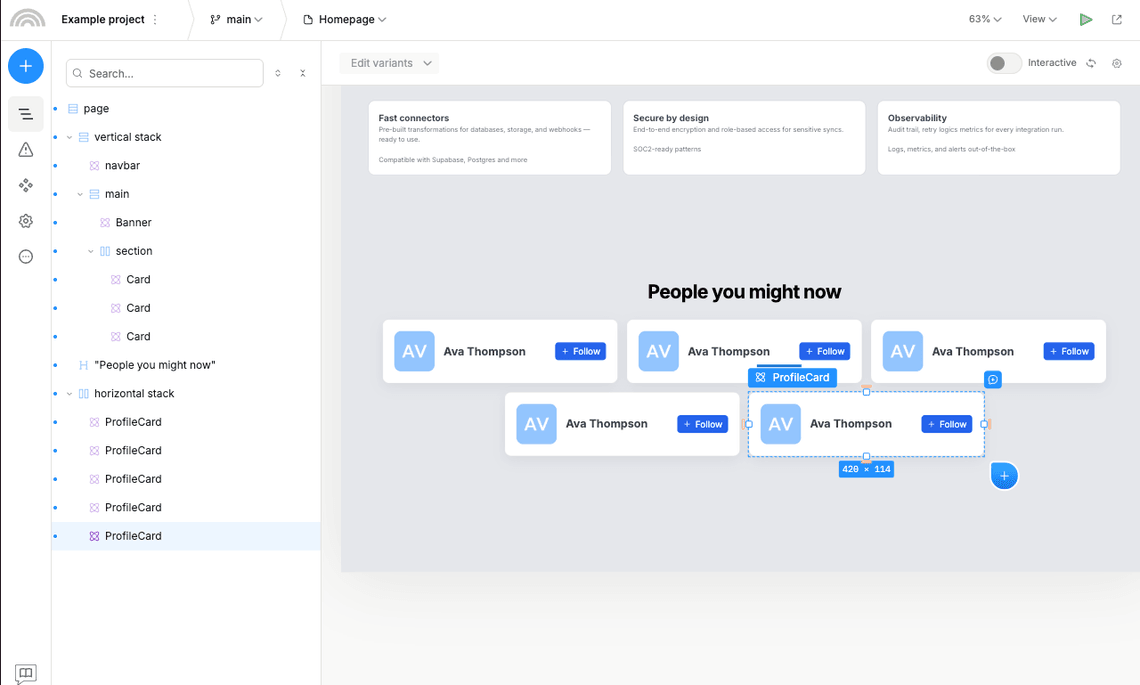
Task: Open the canvas settings gear next to Interactive
Action: (1117, 62)
